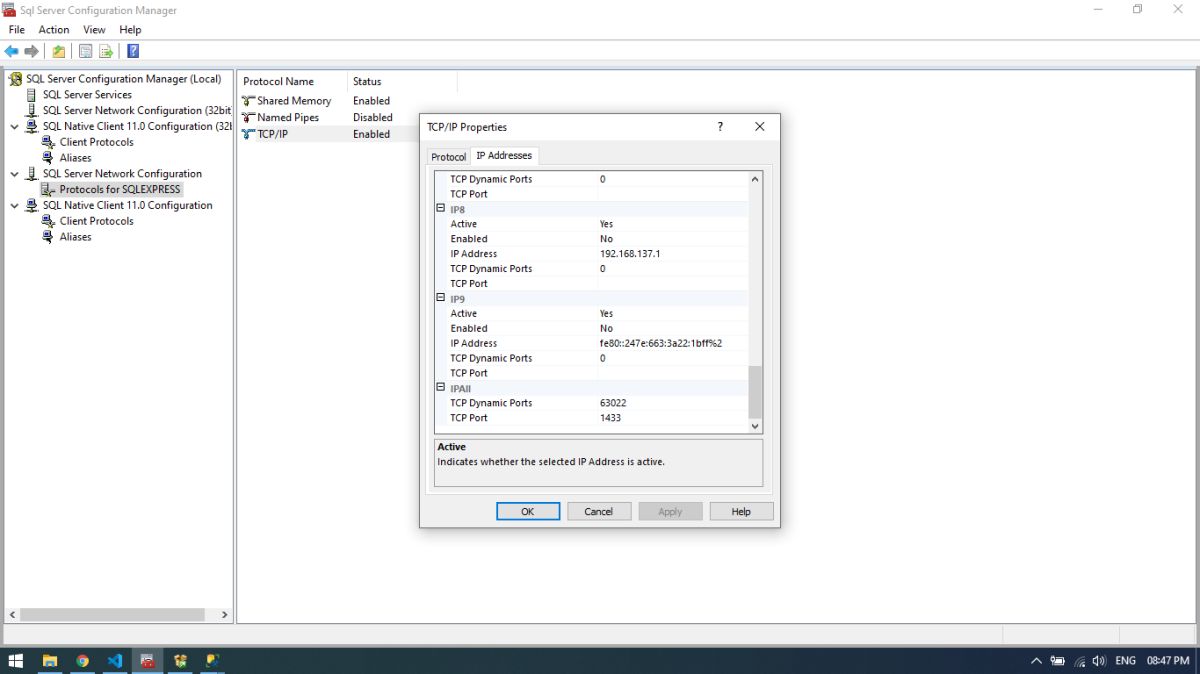Click the Protocols for SQLEXPRESS tree icon

[x=48, y=189]
